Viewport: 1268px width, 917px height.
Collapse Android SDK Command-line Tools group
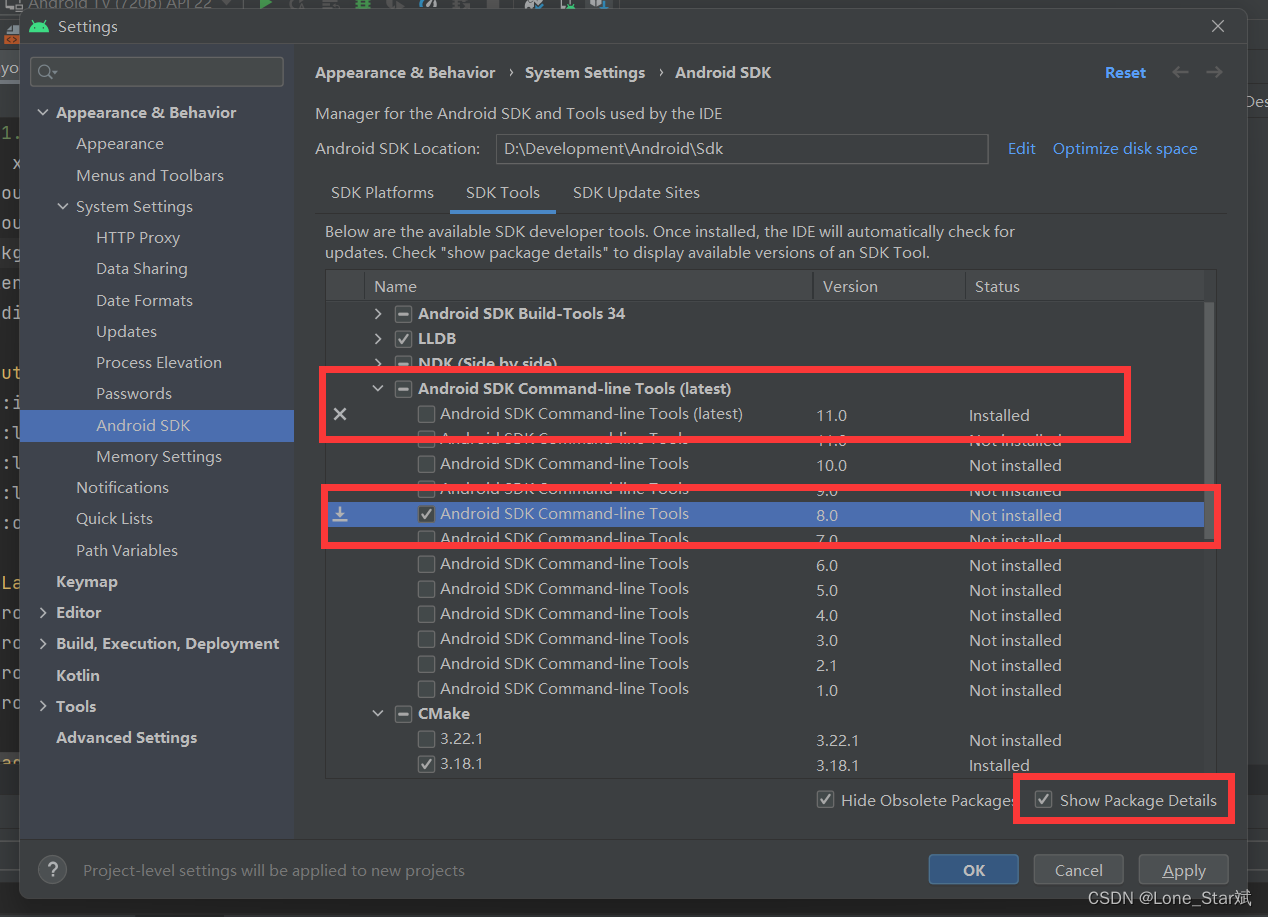[x=378, y=389]
